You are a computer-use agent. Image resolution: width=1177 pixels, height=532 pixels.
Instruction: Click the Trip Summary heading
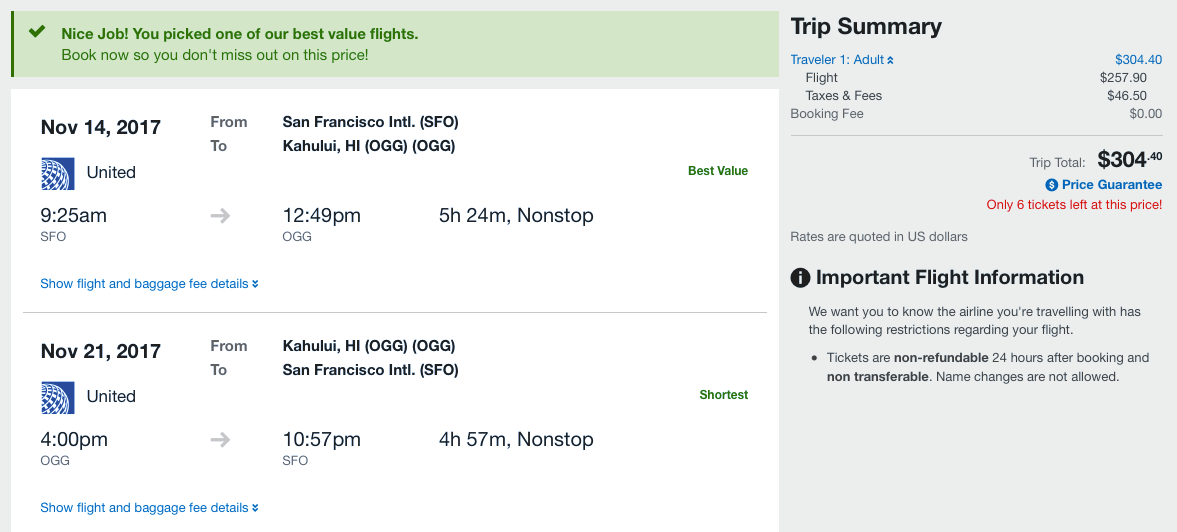point(866,27)
